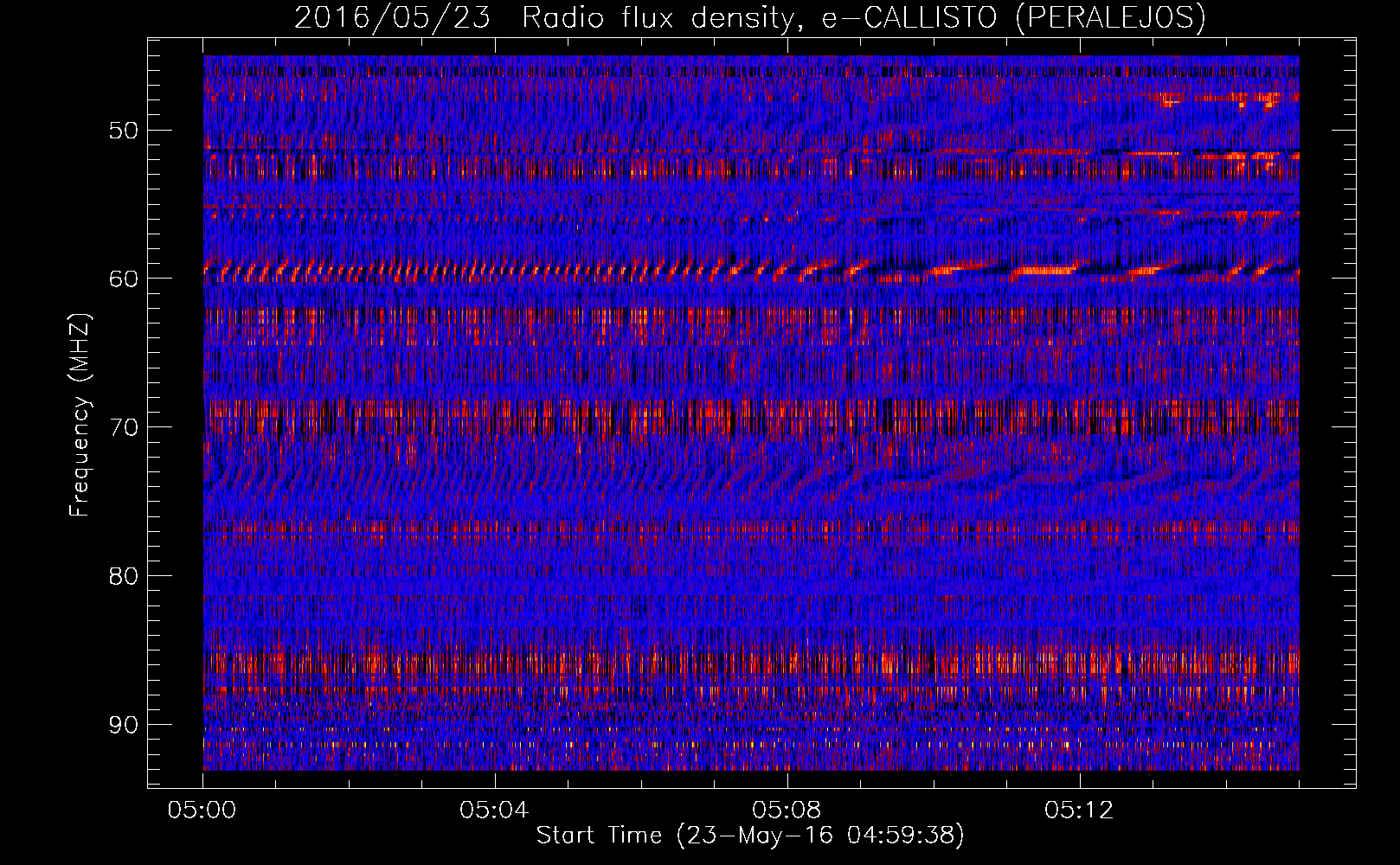The height and width of the screenshot is (865, 1400).
Task: Click the 90 frequency tick label
Action: [123, 724]
